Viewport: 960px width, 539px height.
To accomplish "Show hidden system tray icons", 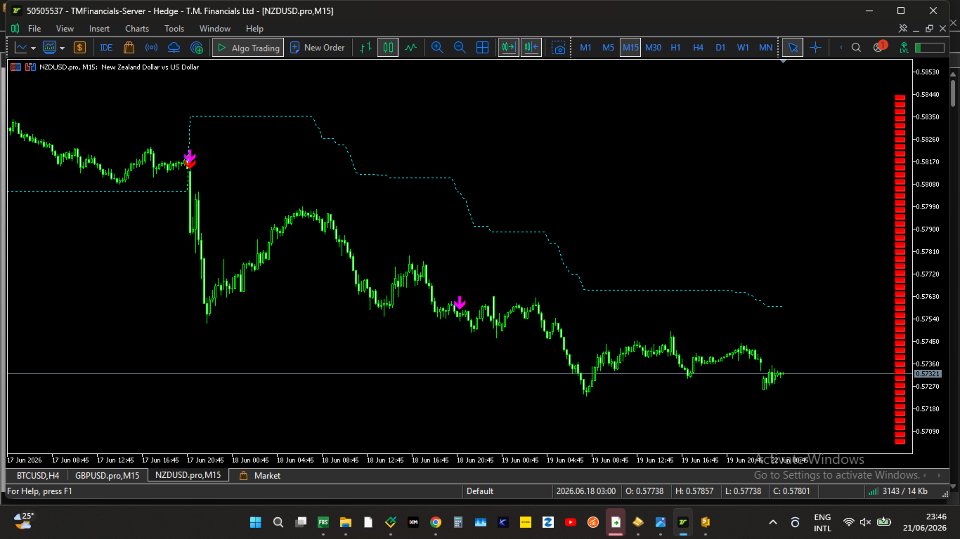I will coord(773,522).
